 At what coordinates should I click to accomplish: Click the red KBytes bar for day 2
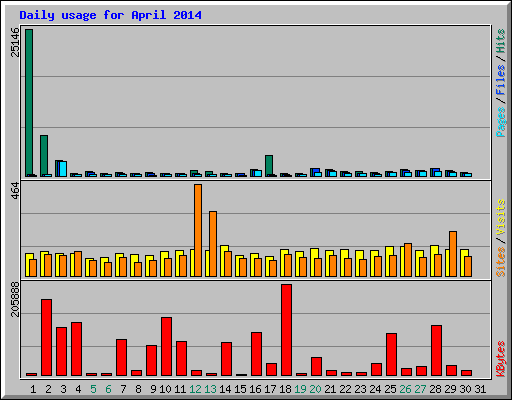(x=46, y=337)
